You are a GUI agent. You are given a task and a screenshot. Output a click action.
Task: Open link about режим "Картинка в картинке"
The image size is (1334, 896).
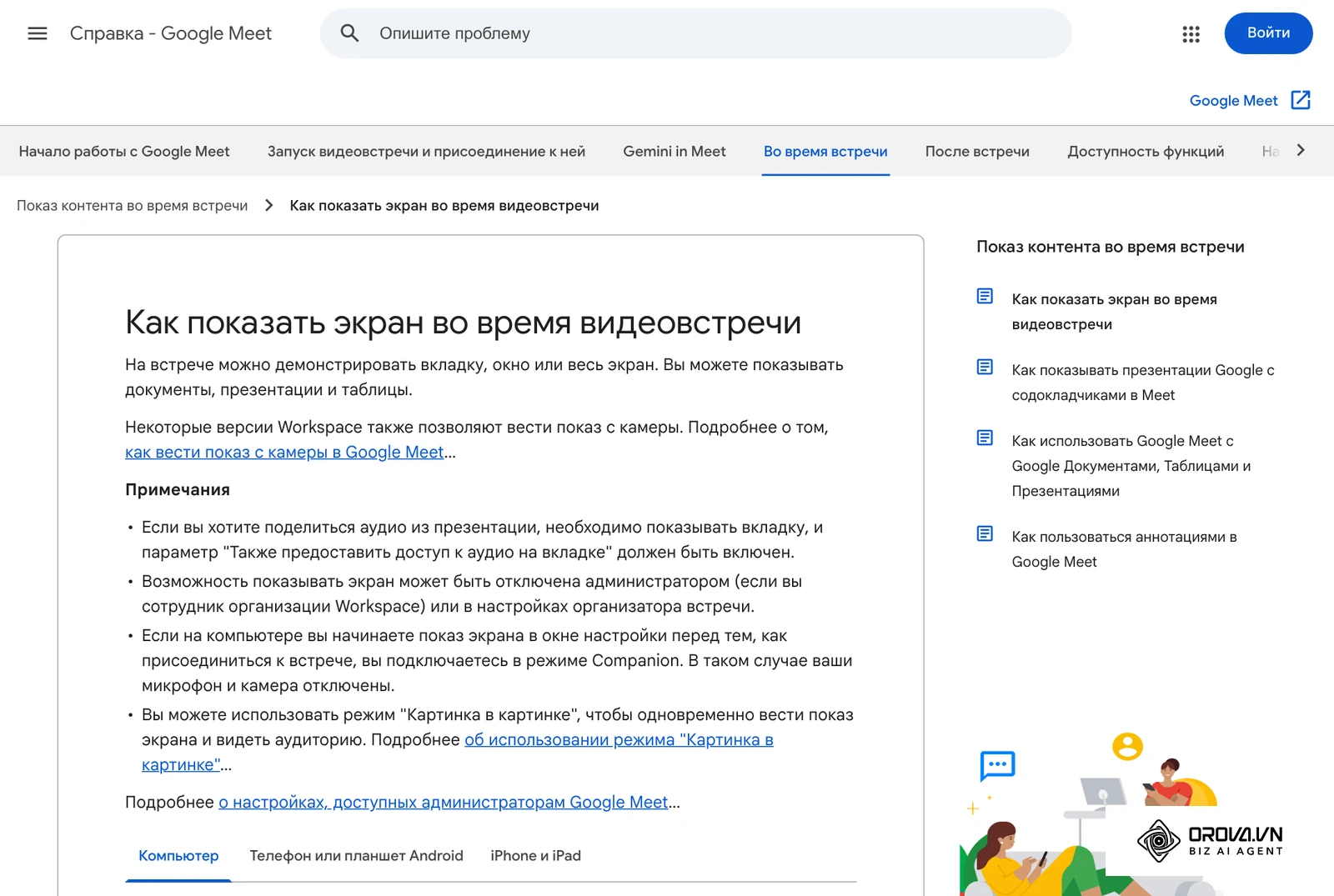click(458, 752)
